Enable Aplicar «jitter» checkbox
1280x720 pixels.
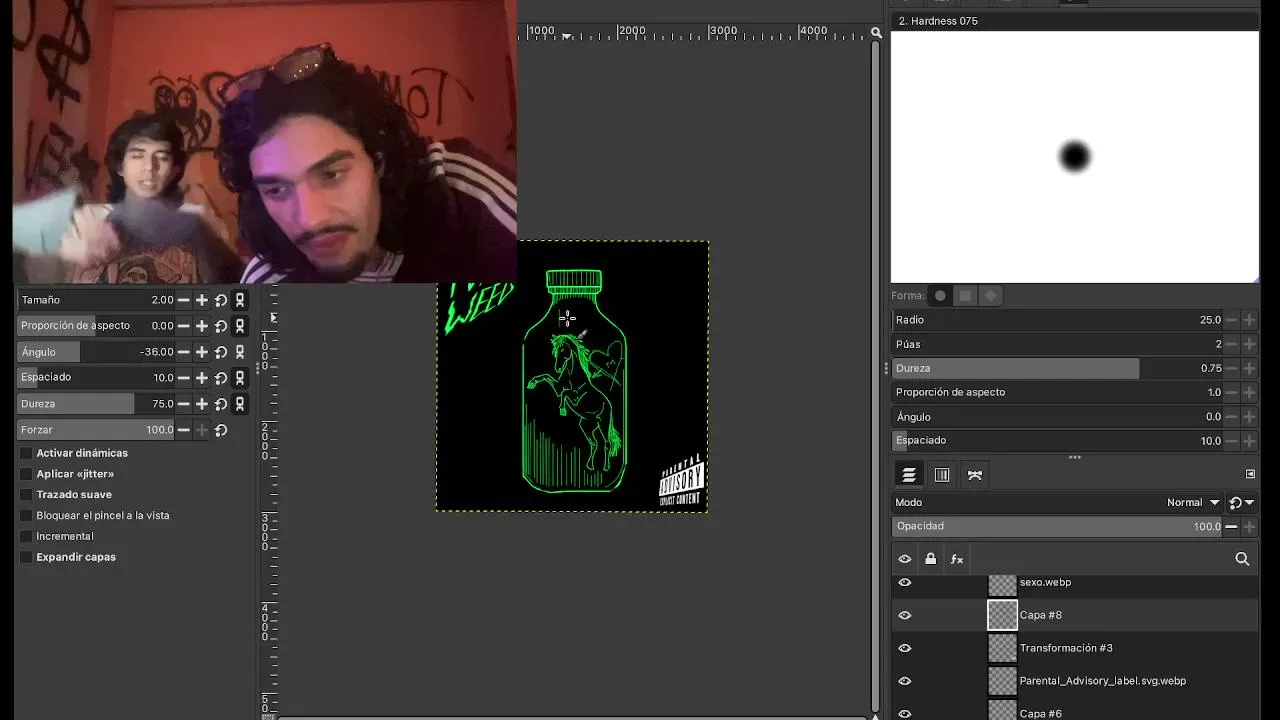27,474
